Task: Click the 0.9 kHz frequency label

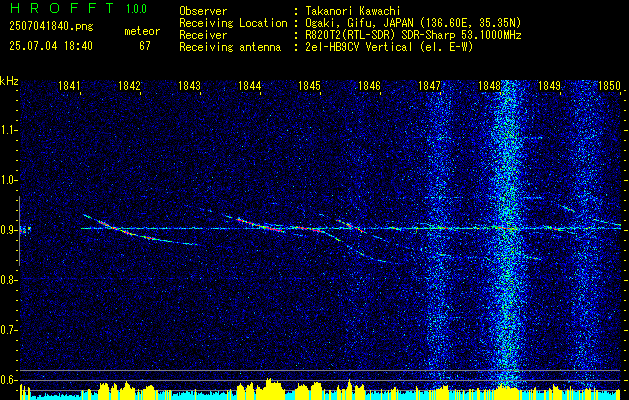Action: pyautogui.click(x=8, y=230)
